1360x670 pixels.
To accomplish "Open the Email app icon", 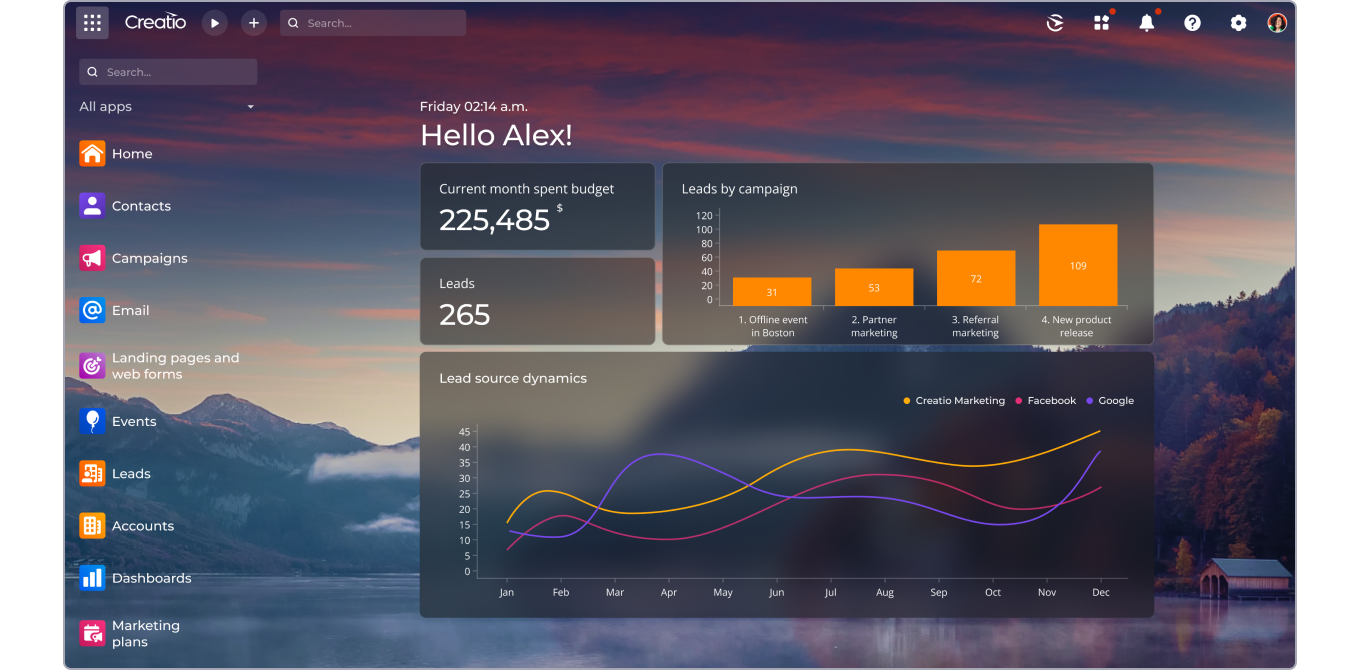I will pyautogui.click(x=92, y=310).
